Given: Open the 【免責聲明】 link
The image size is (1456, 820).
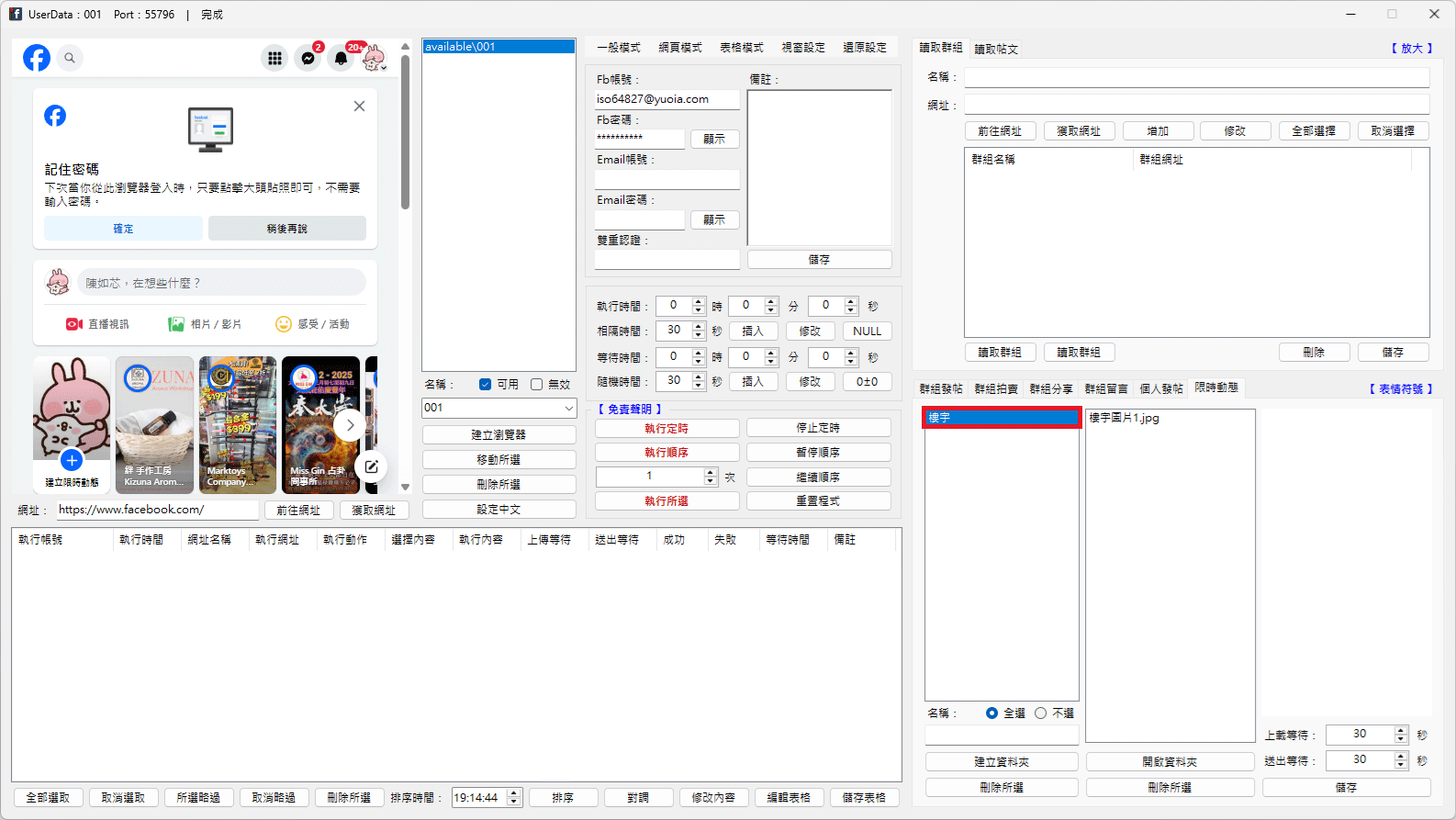Looking at the screenshot, I should [629, 409].
